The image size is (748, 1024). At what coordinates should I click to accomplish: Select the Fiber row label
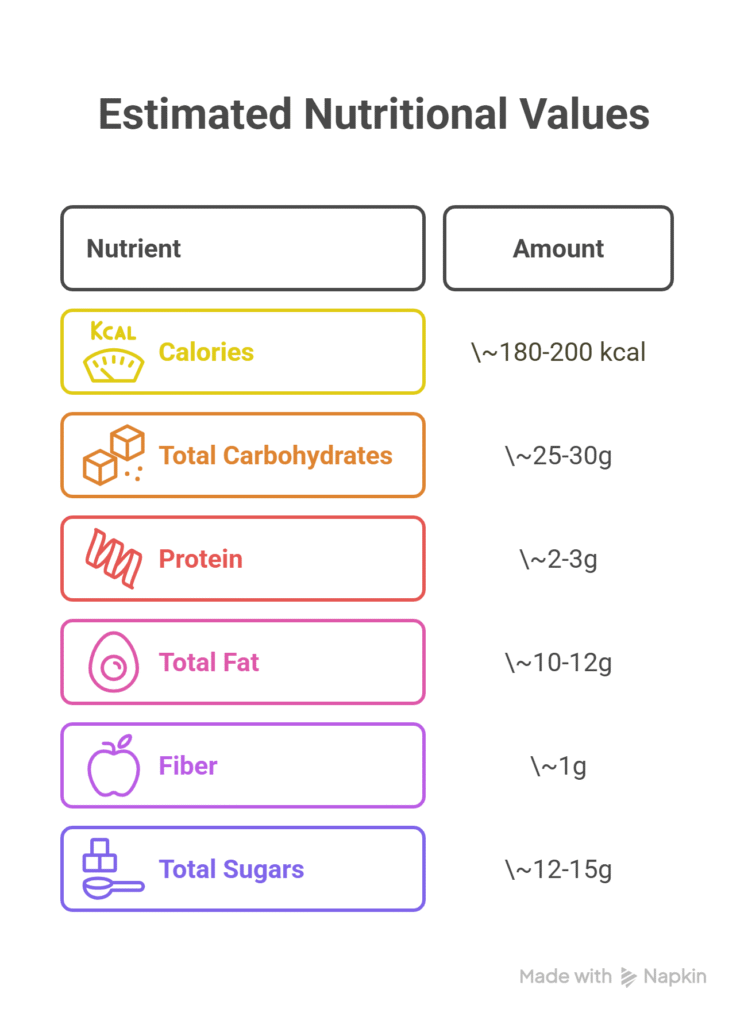coord(188,766)
